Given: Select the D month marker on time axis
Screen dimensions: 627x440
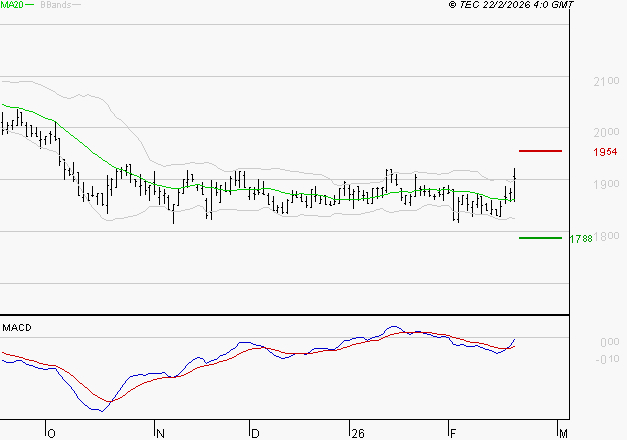Looking at the screenshot, I should pos(255,433).
